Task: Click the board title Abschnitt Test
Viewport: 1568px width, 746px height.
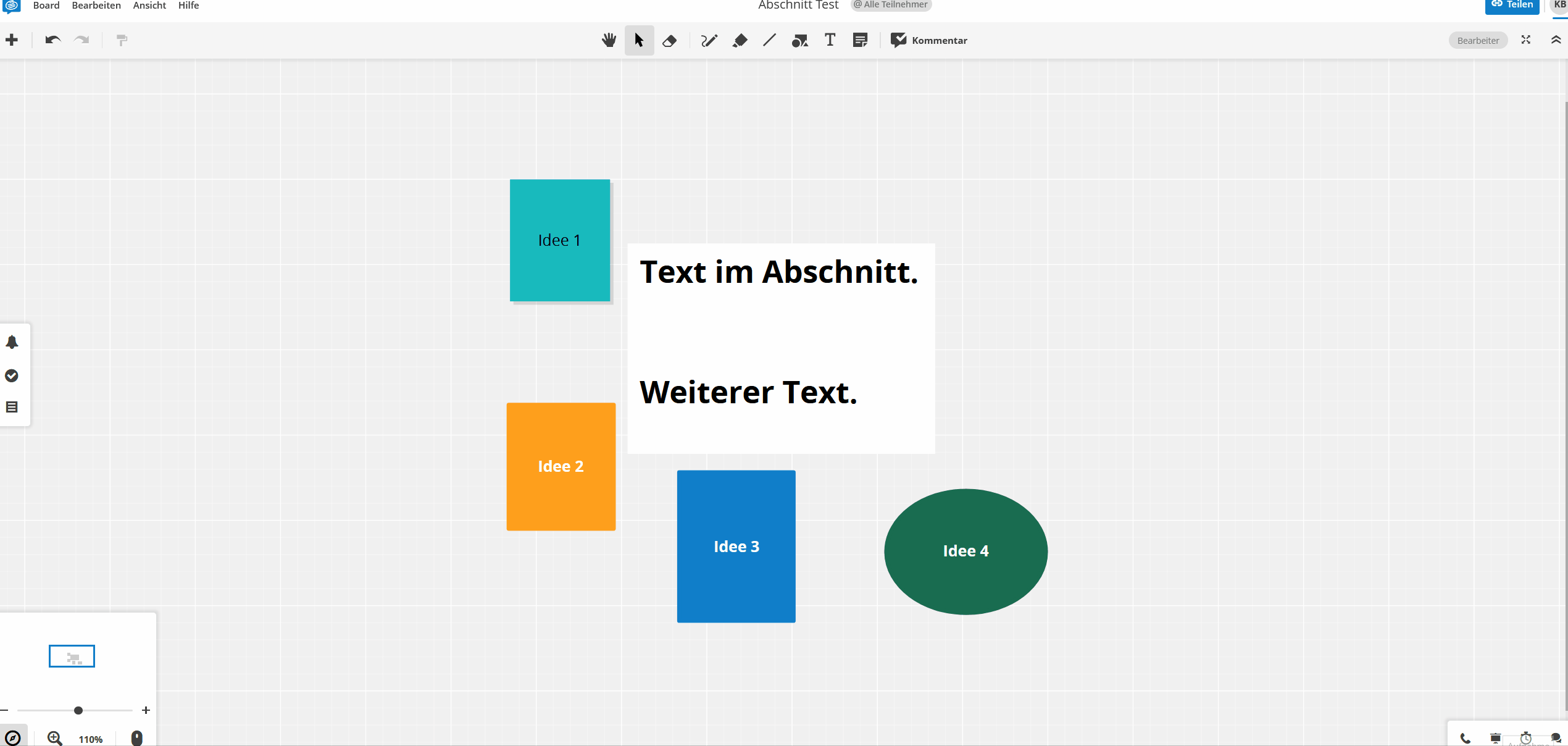Action: [798, 5]
